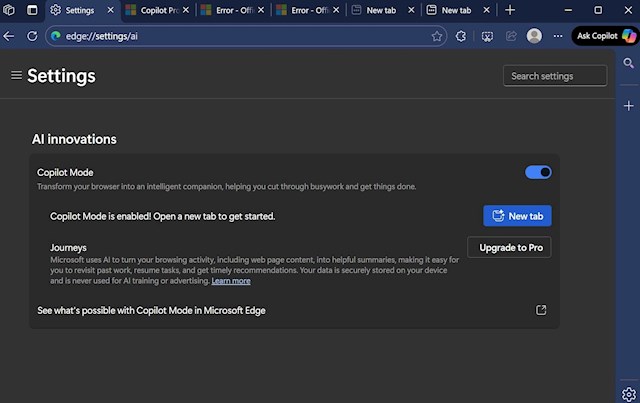Turn off the Copilot Mode toggle

(538, 172)
